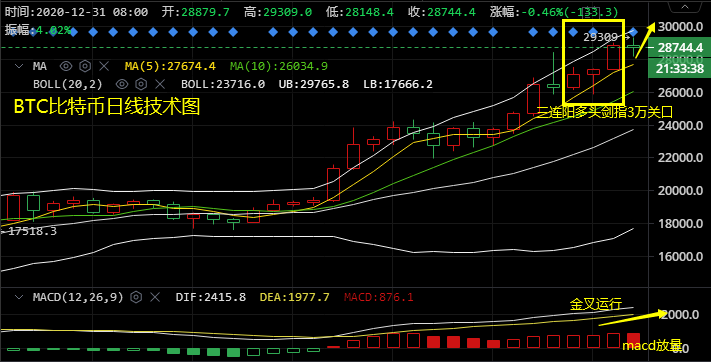Viewport: 711px width, 362px height.
Task: Click the countdown timer 21:33:38
Action: click(680, 68)
